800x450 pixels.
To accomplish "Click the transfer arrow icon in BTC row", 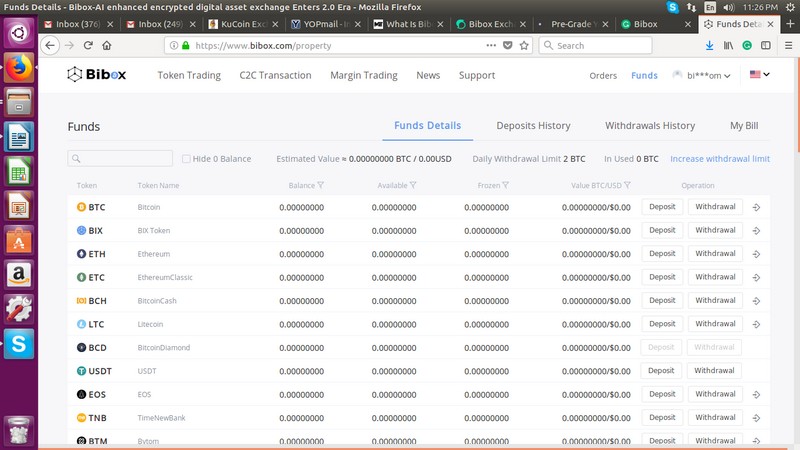I will [756, 207].
